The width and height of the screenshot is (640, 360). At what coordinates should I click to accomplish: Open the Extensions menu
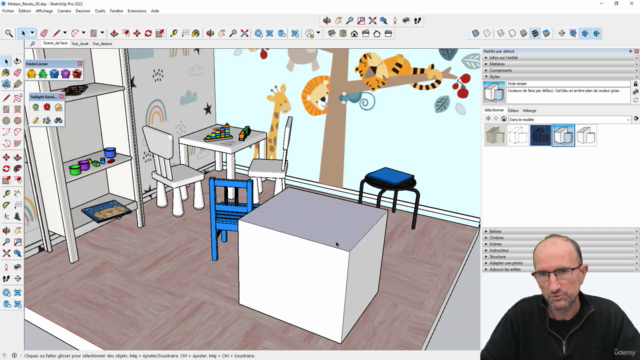click(x=137, y=11)
